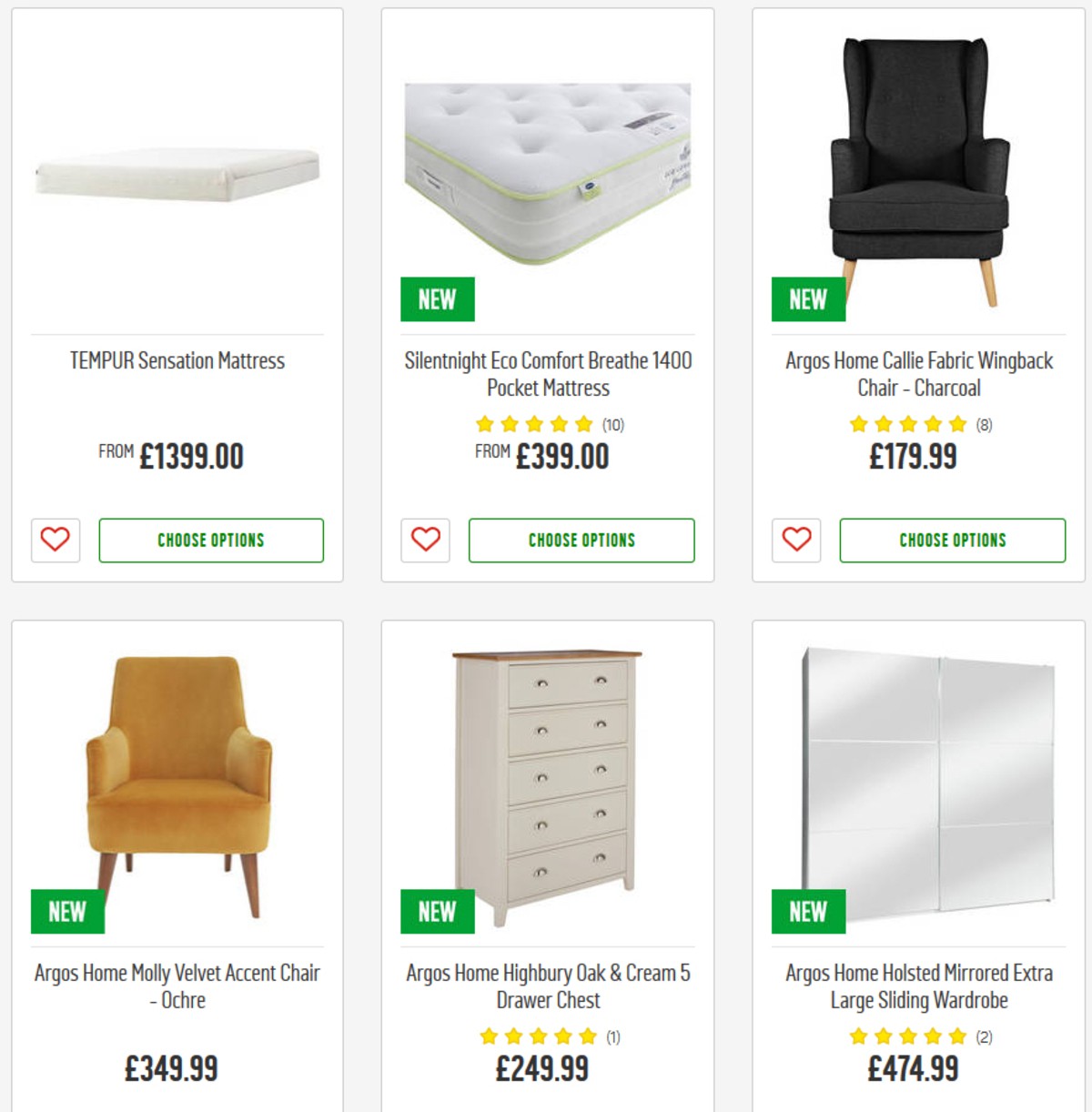
Task: Favourite the Callie Wingback Chair using the heart icon
Action: coord(794,541)
